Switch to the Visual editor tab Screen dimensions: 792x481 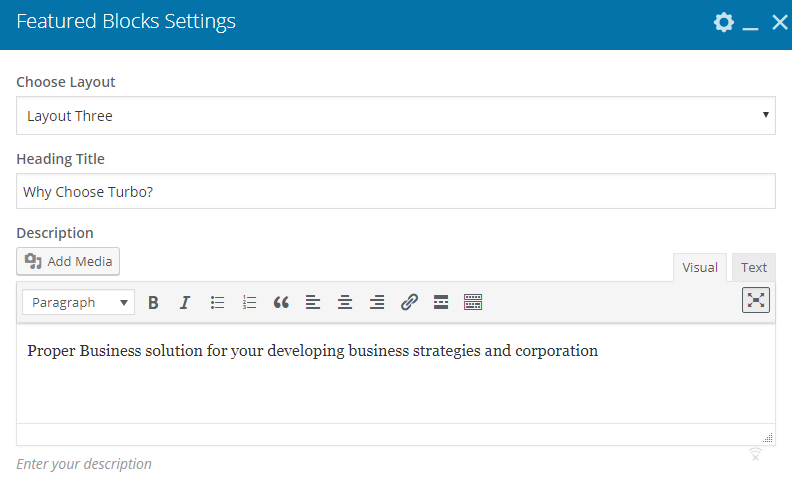click(x=700, y=267)
